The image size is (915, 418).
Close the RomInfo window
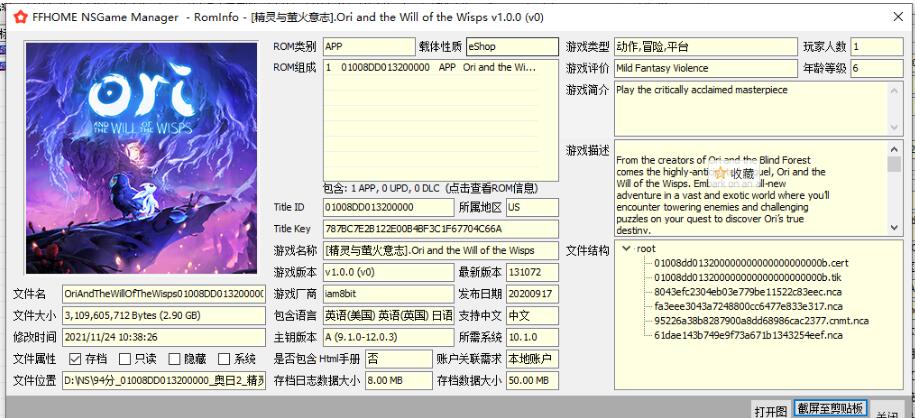pos(898,17)
